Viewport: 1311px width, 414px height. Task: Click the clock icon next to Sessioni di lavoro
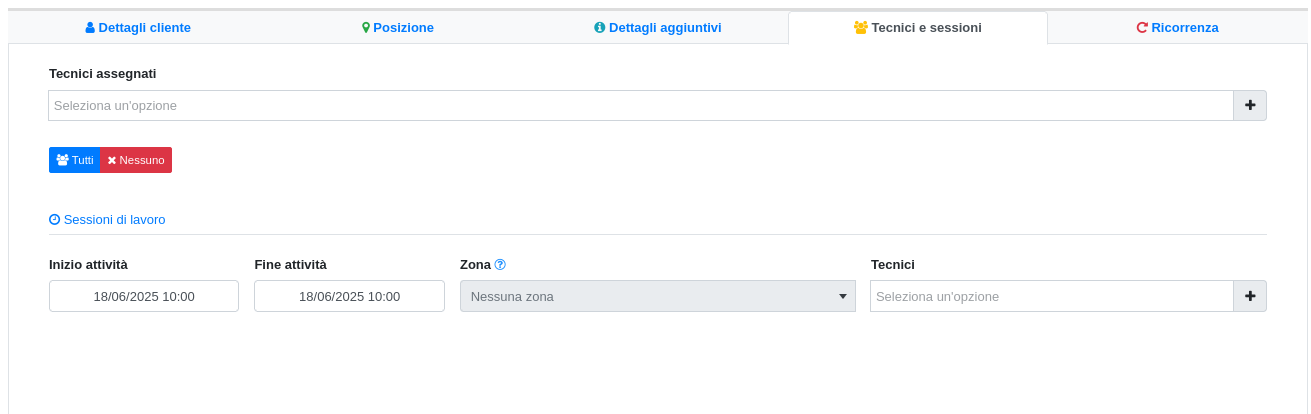tap(55, 220)
